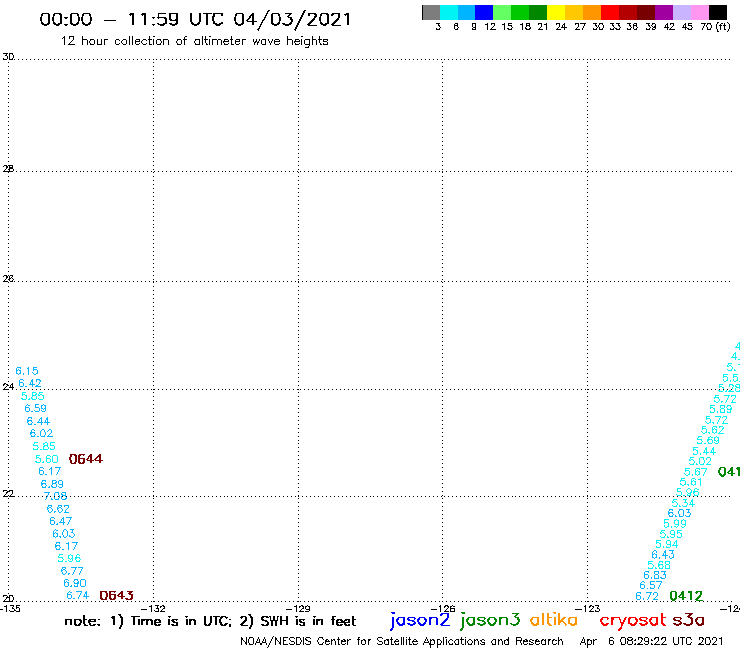The image size is (740, 650).
Task: Click the cryosat satellite label
Action: [x=633, y=620]
